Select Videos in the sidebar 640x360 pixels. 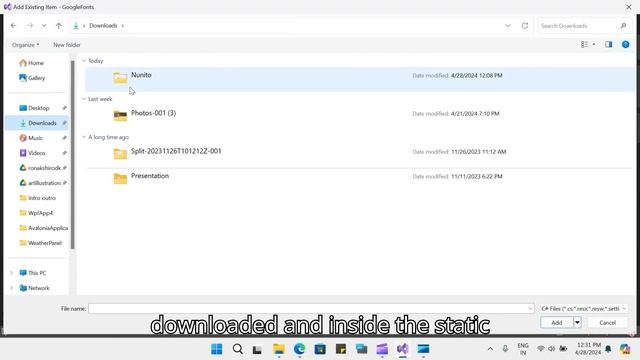pos(36,153)
